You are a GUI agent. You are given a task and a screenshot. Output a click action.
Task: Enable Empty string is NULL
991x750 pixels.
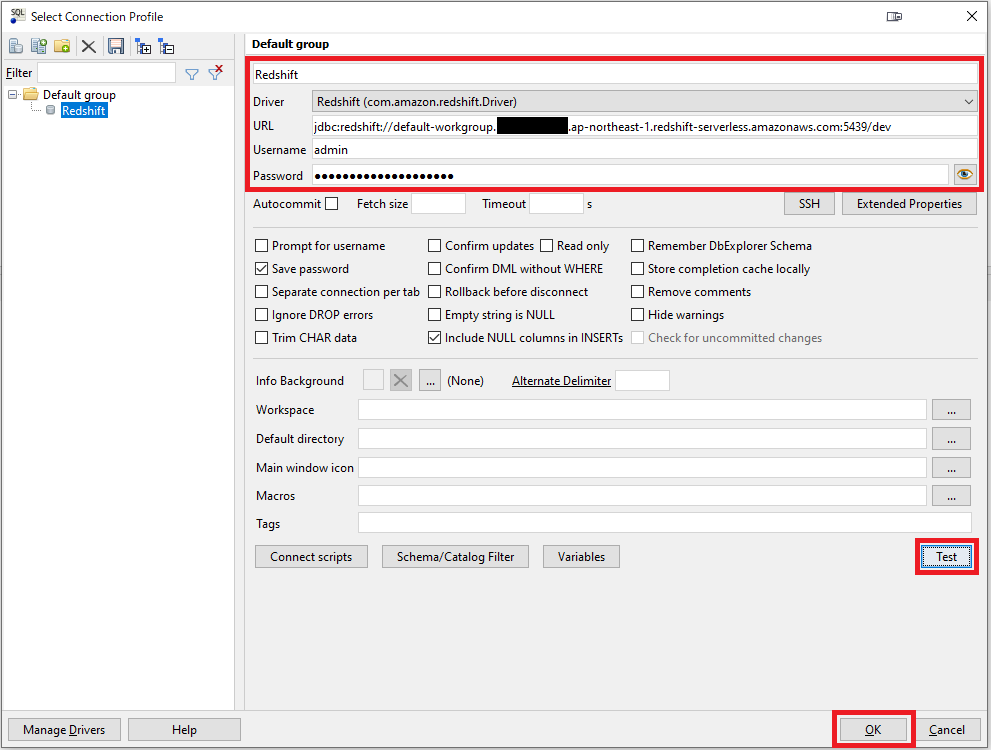(x=434, y=315)
